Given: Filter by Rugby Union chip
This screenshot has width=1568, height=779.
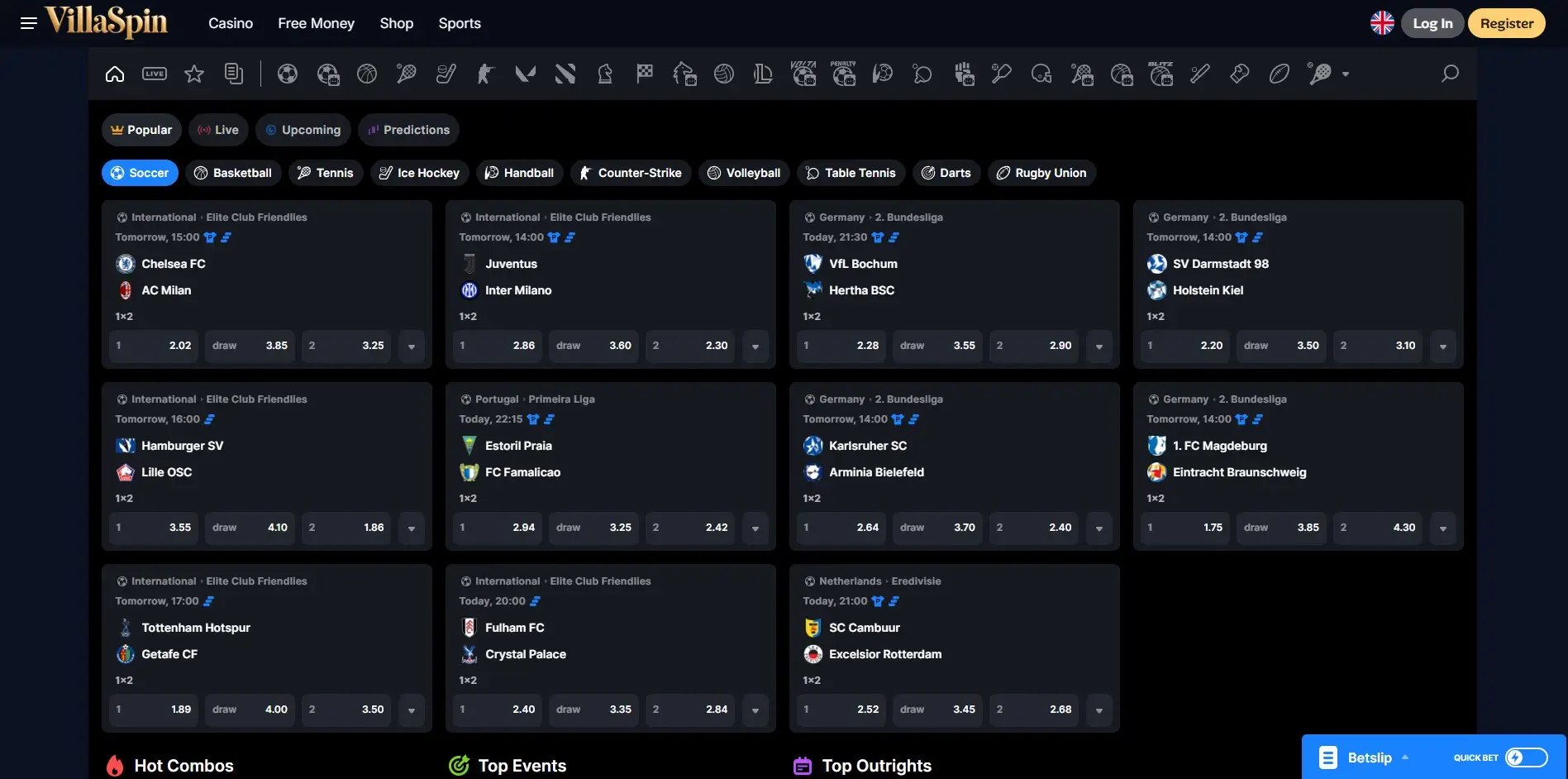Looking at the screenshot, I should (1041, 173).
